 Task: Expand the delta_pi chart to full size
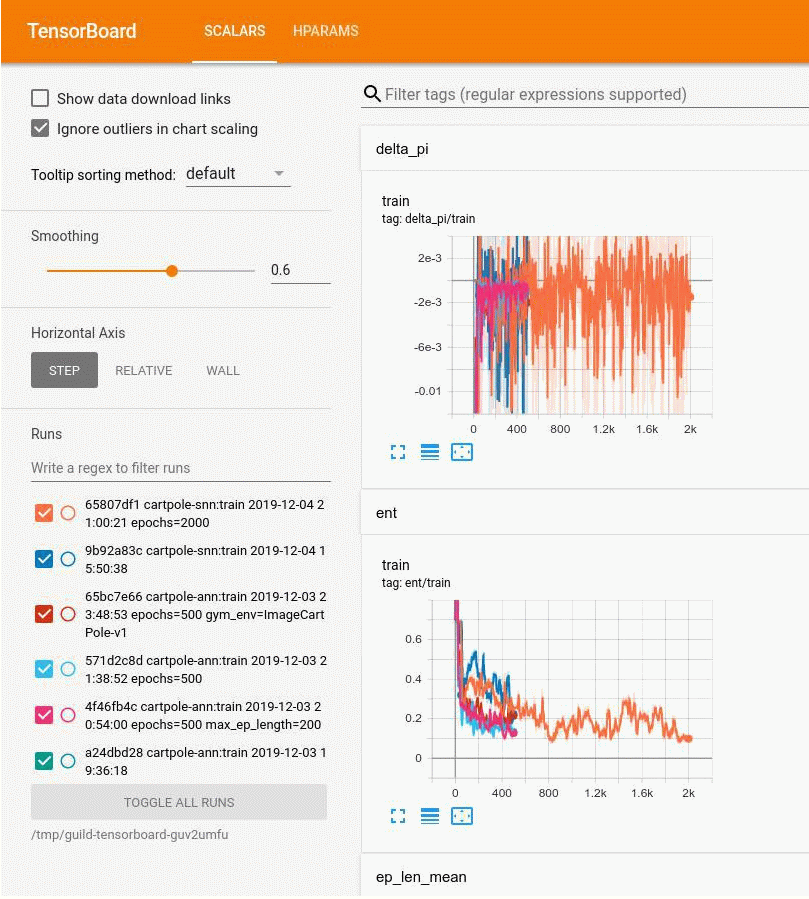[398, 452]
